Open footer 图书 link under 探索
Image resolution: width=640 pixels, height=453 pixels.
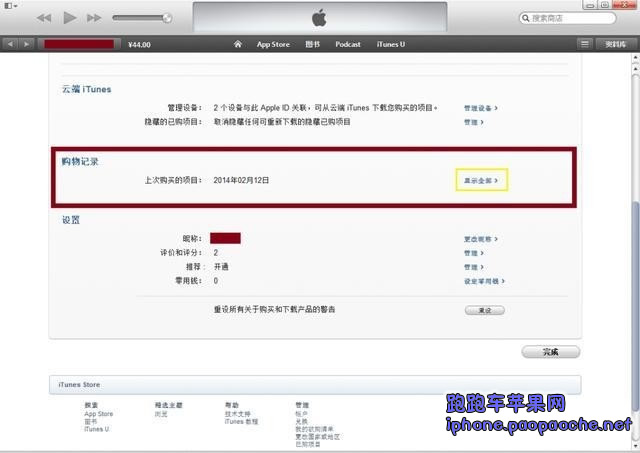coord(91,421)
